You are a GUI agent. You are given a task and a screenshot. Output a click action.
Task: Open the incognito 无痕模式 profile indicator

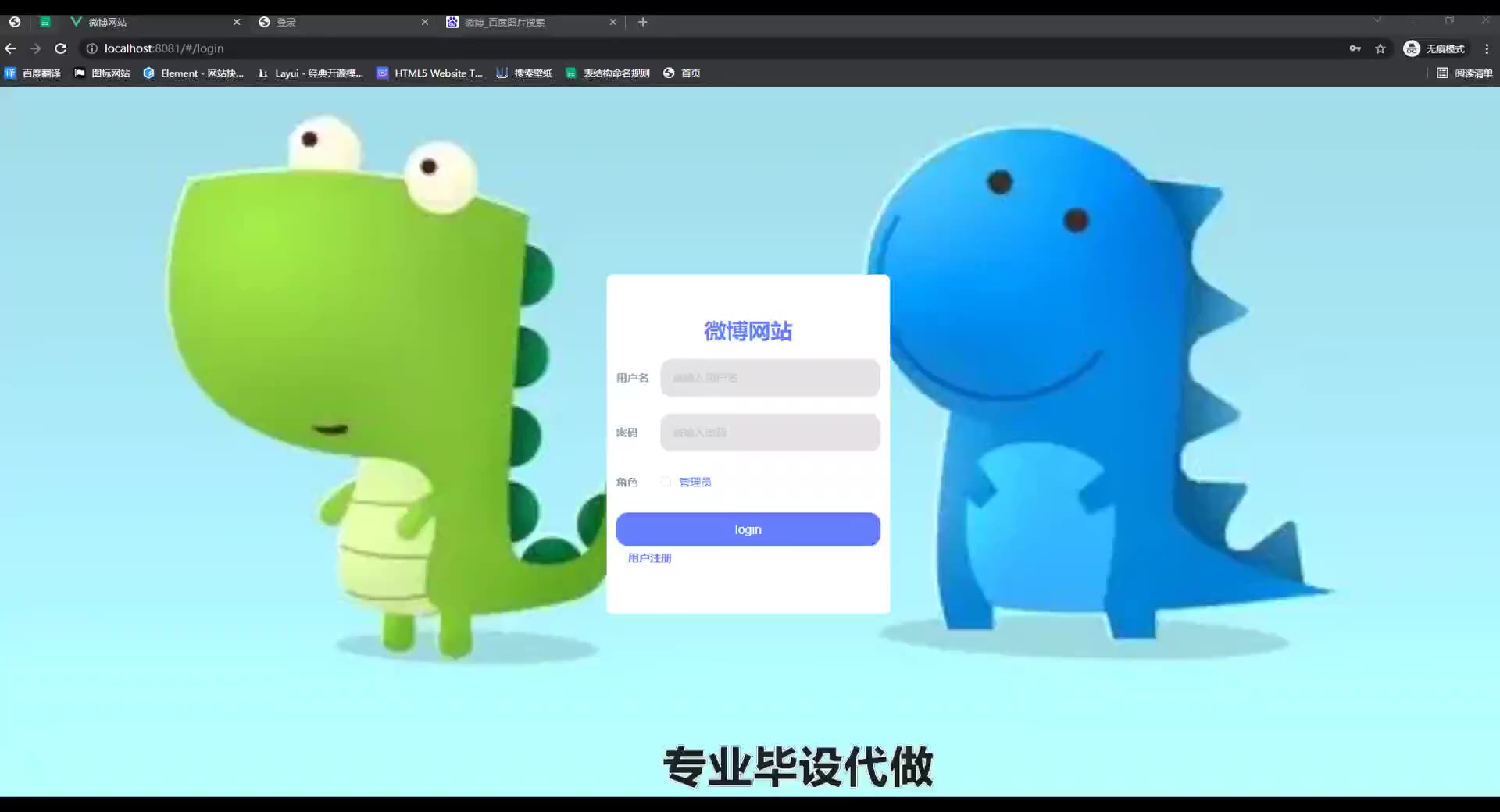[1434, 48]
